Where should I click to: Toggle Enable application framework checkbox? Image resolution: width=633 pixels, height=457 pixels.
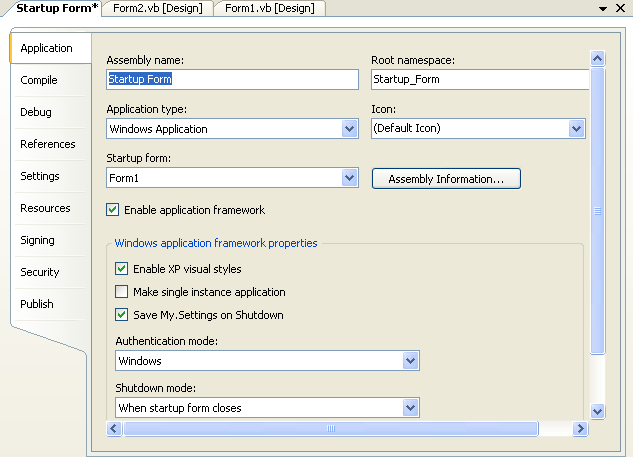click(x=113, y=210)
